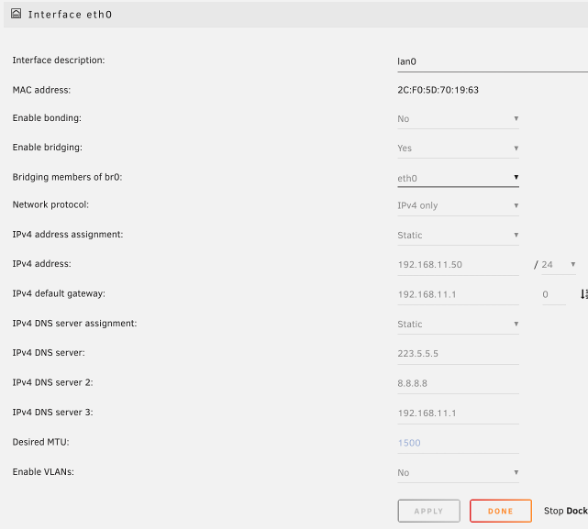588x530 pixels.
Task: Click the Desired MTU field 1500
Action: pyautogui.click(x=458, y=443)
